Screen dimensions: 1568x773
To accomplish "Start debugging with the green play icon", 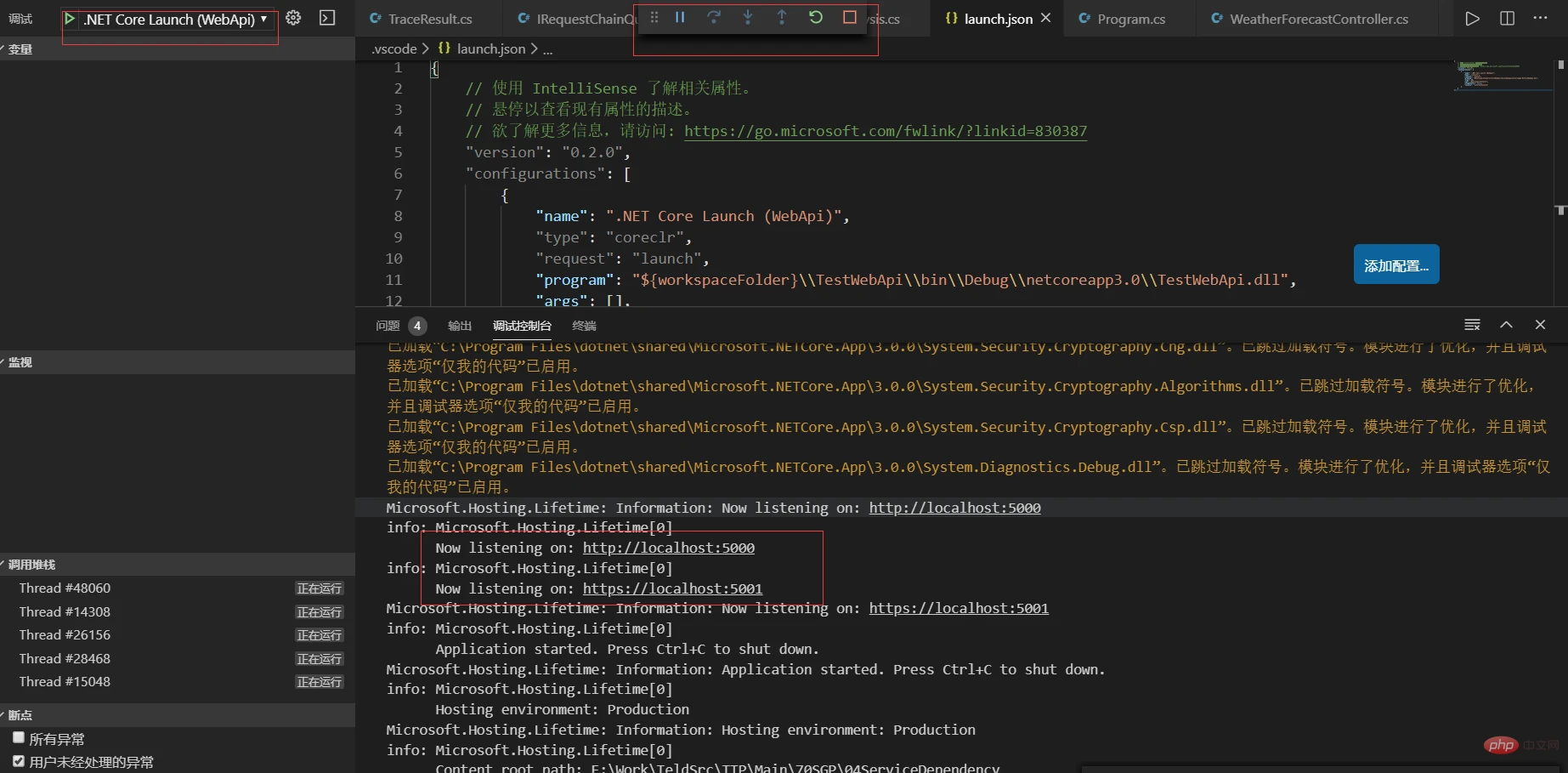I will click(x=70, y=19).
